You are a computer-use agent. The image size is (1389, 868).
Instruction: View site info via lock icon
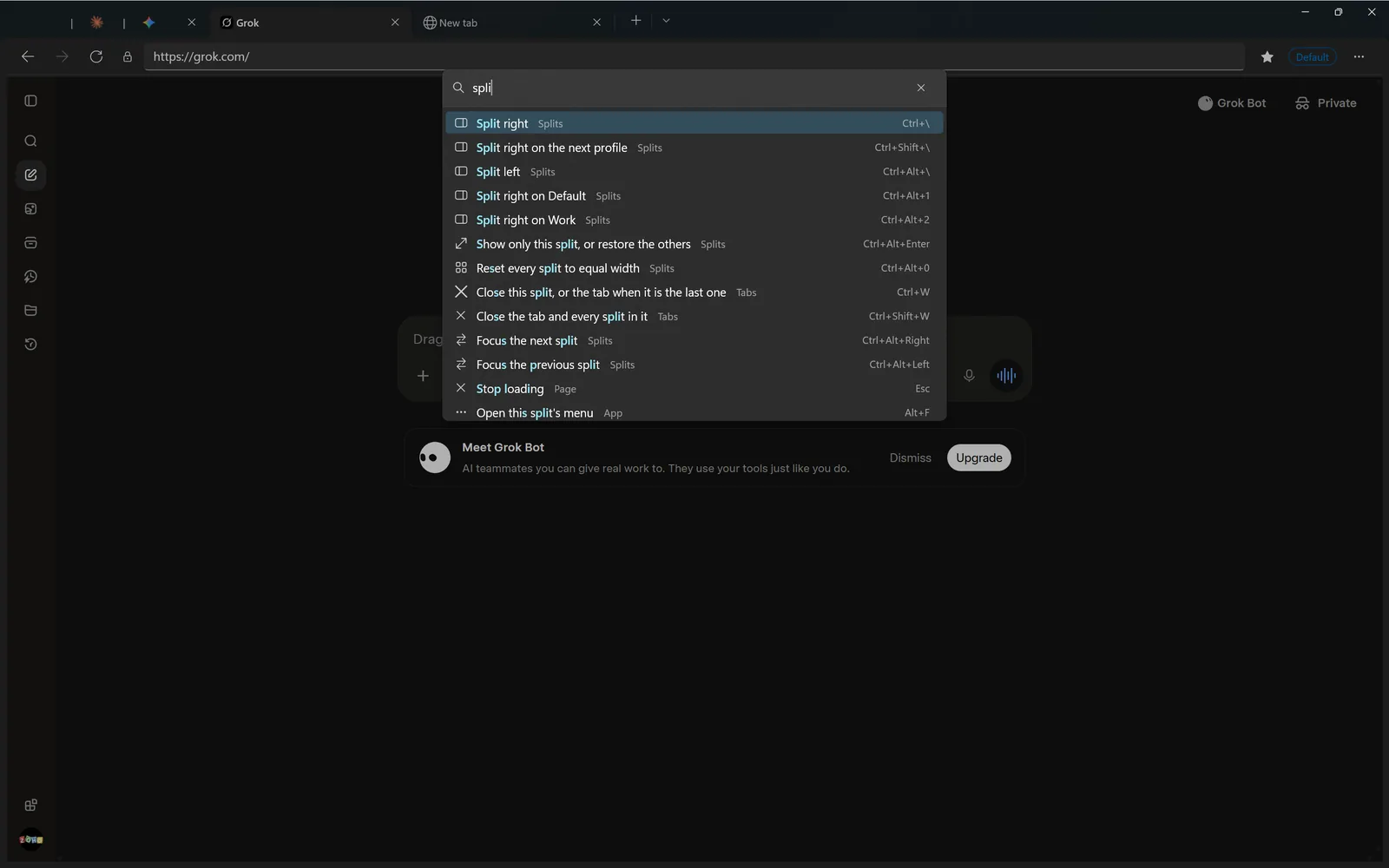click(128, 56)
